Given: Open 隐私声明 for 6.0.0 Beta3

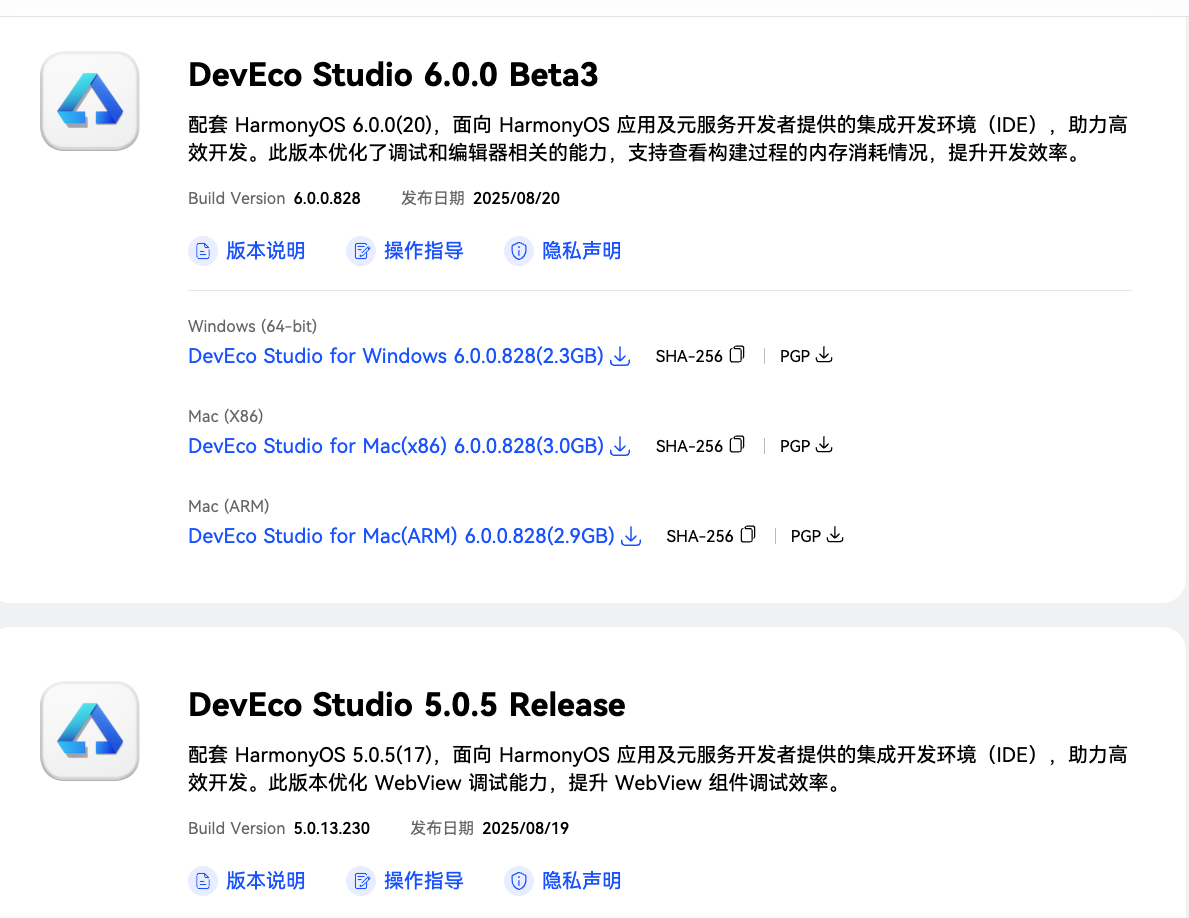Looking at the screenshot, I should pos(582,251).
